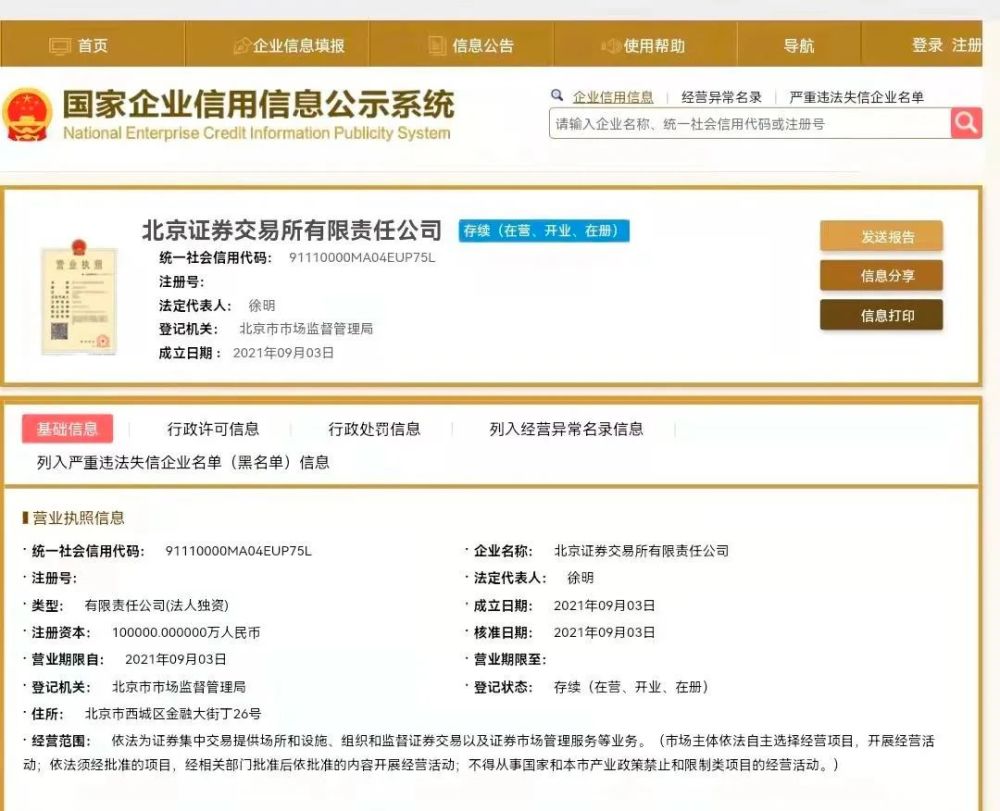Viewport: 1000px width, 811px height.
Task: Open the 信息公告 navigation item
Action: [x=483, y=46]
